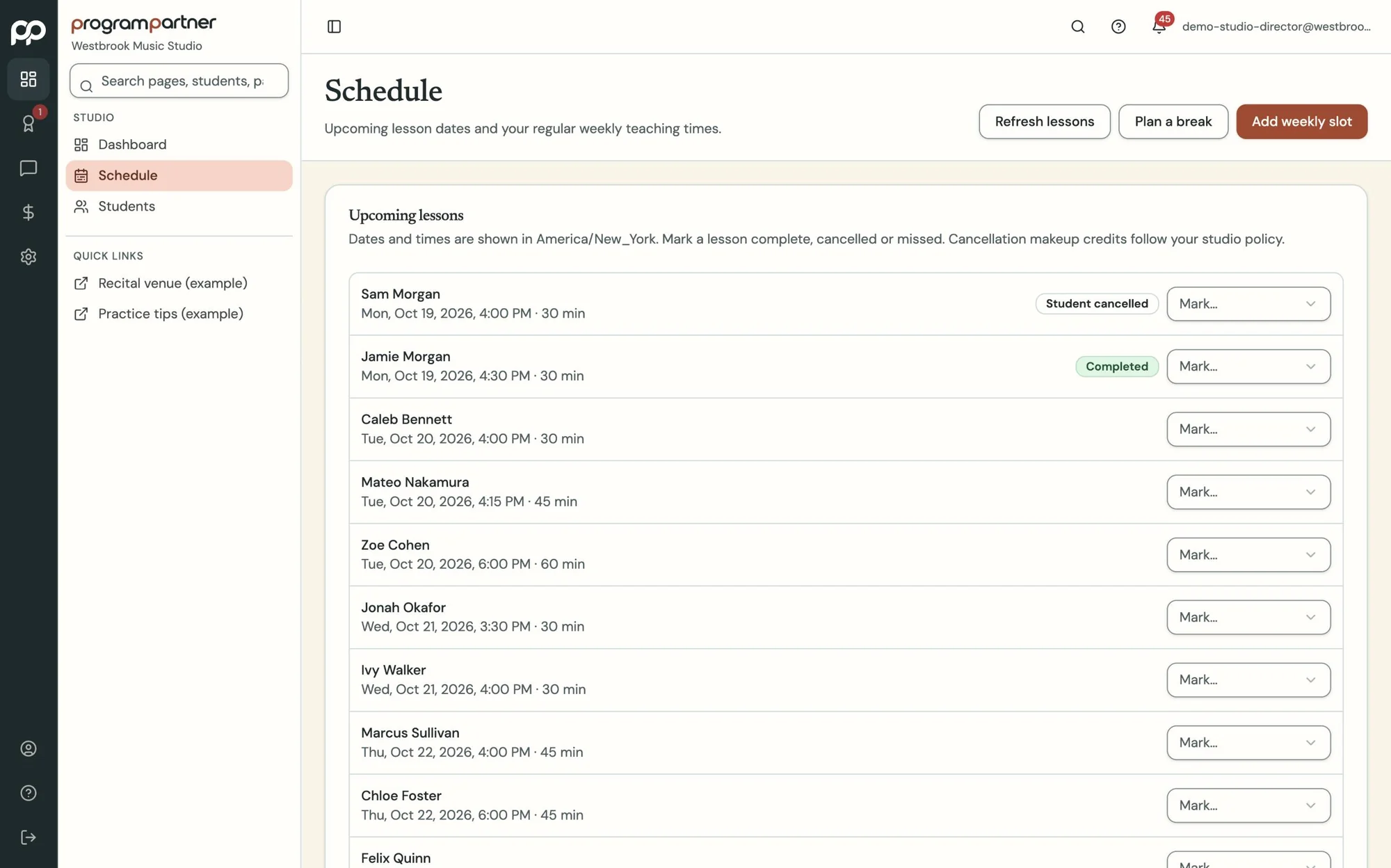This screenshot has height=868, width=1391.
Task: Open the Students menu item
Action: pos(179,207)
